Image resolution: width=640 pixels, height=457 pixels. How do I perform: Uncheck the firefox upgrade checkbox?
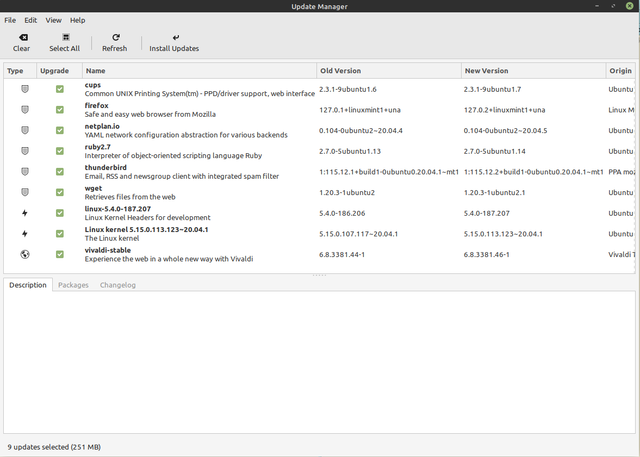tap(60, 109)
